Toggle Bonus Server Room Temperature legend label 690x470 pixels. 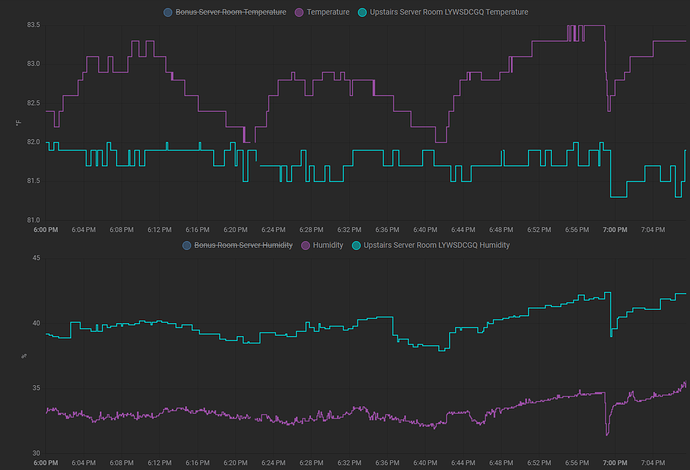[x=231, y=12]
